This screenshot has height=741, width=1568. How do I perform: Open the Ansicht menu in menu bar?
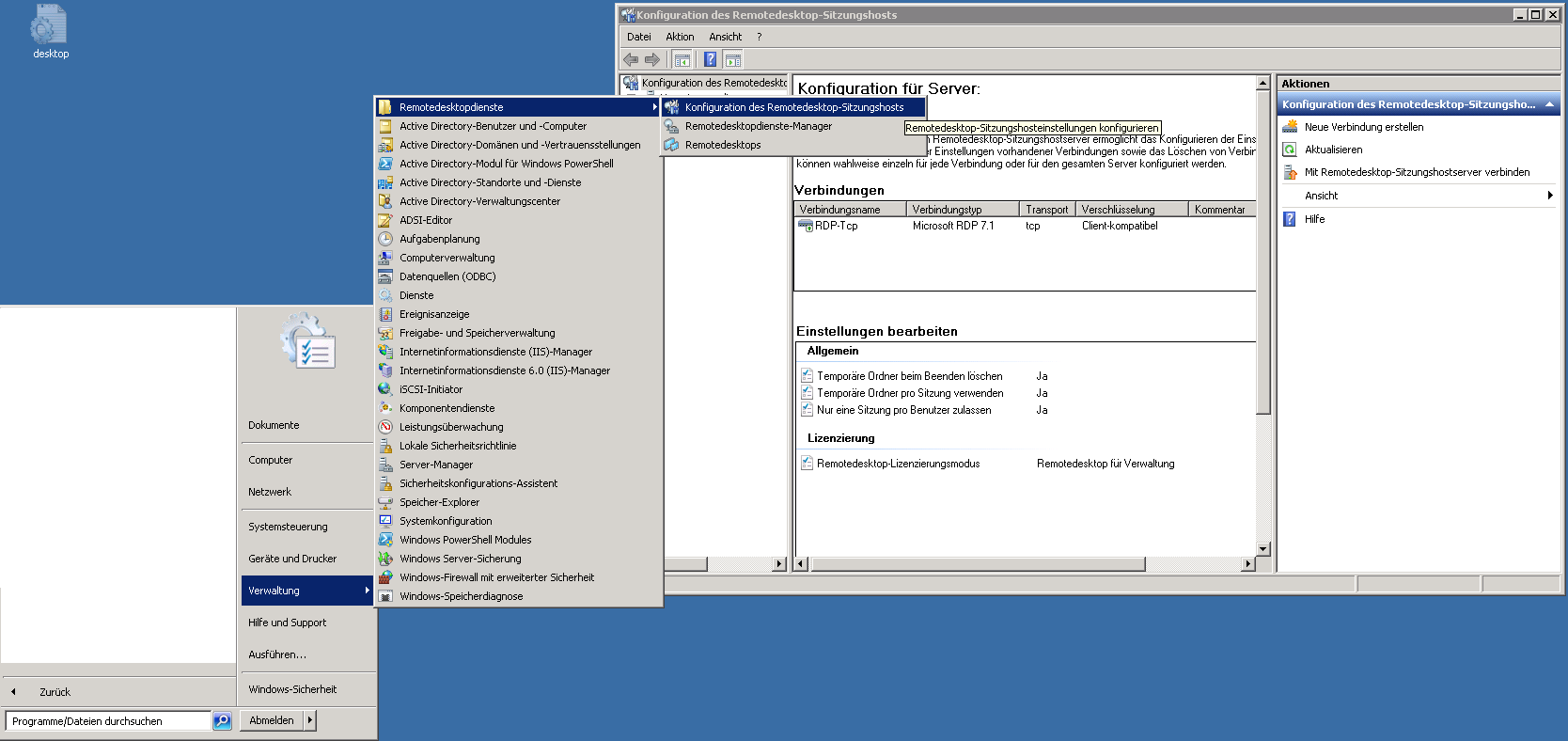coord(725,37)
